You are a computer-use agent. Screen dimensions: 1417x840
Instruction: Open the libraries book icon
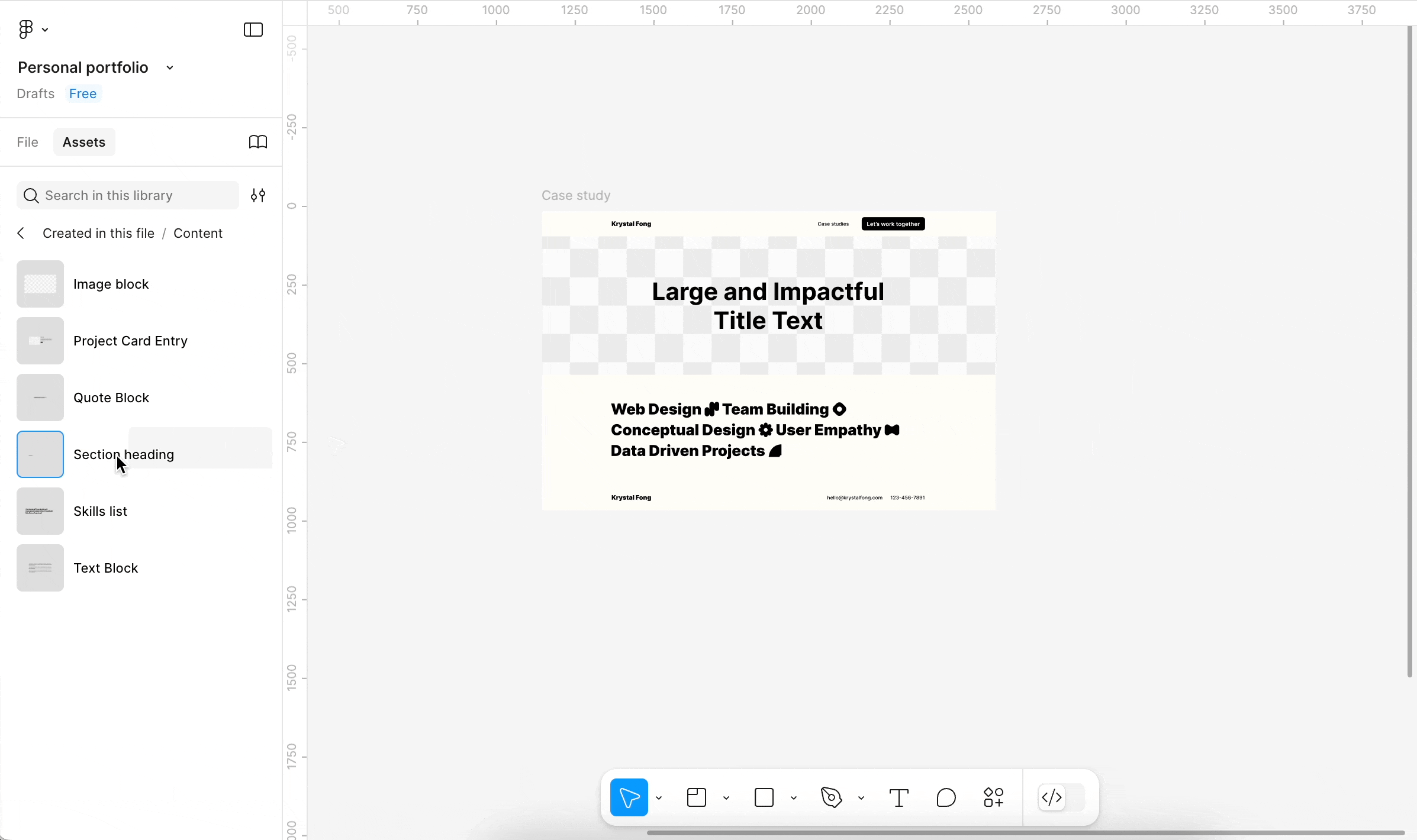click(257, 142)
